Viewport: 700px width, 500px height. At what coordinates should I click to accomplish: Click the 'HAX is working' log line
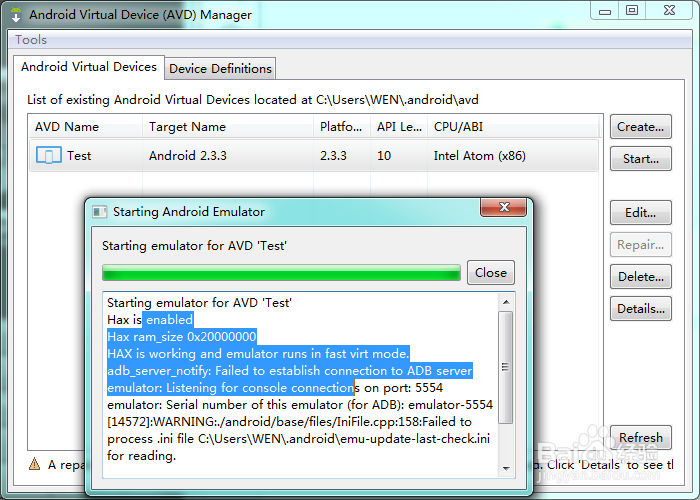click(x=258, y=354)
